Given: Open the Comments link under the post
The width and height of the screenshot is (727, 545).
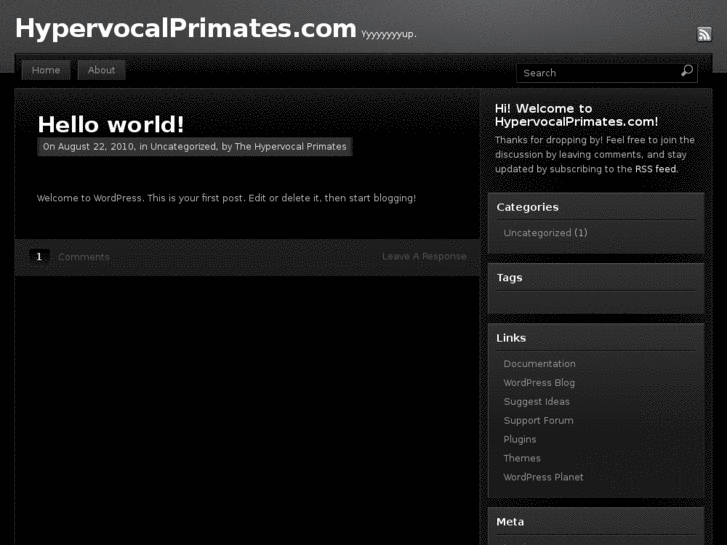Looking at the screenshot, I should pyautogui.click(x=84, y=257).
